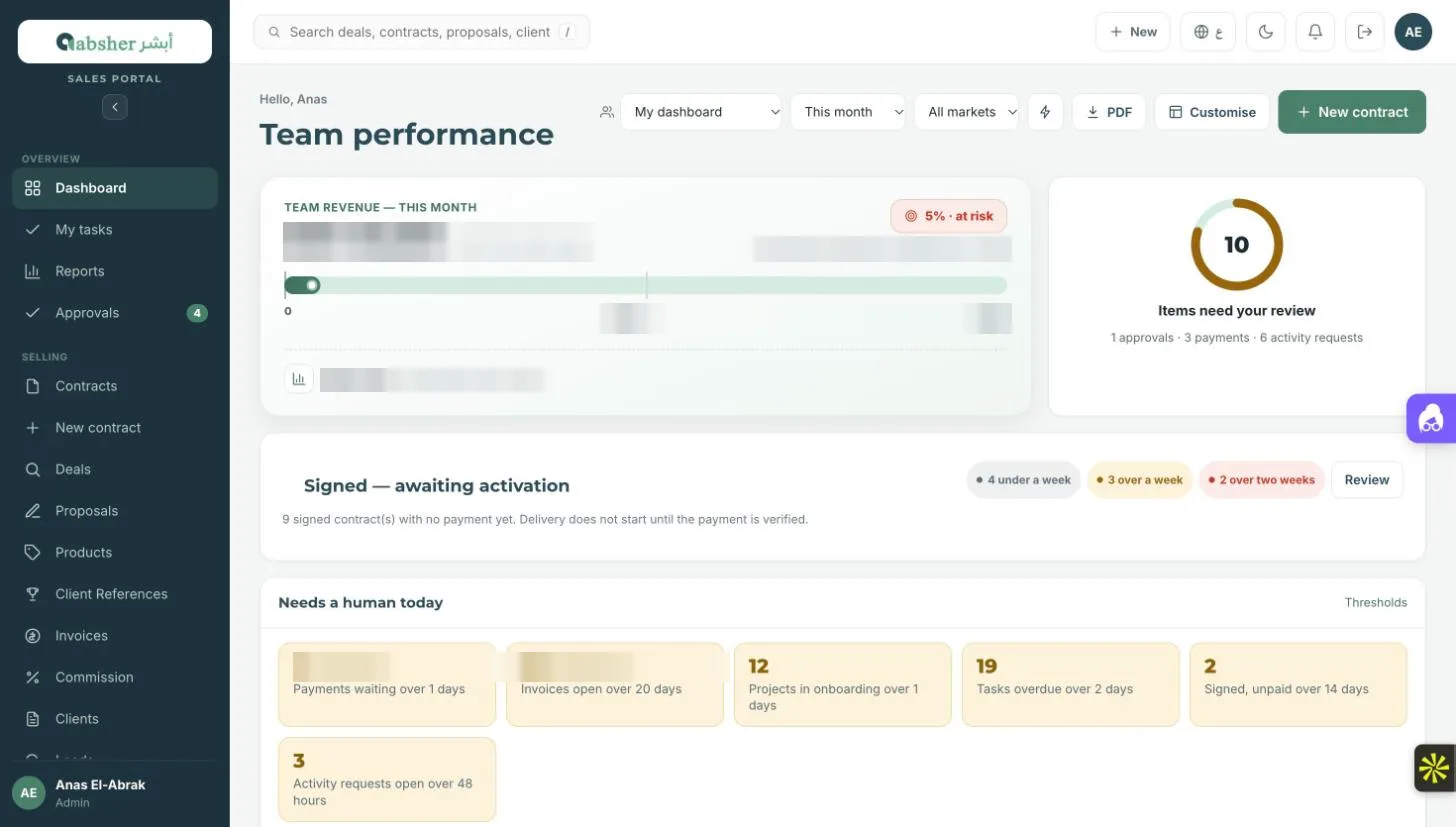Open Proposals in the sidebar
This screenshot has width=1456, height=827.
(115, 511)
